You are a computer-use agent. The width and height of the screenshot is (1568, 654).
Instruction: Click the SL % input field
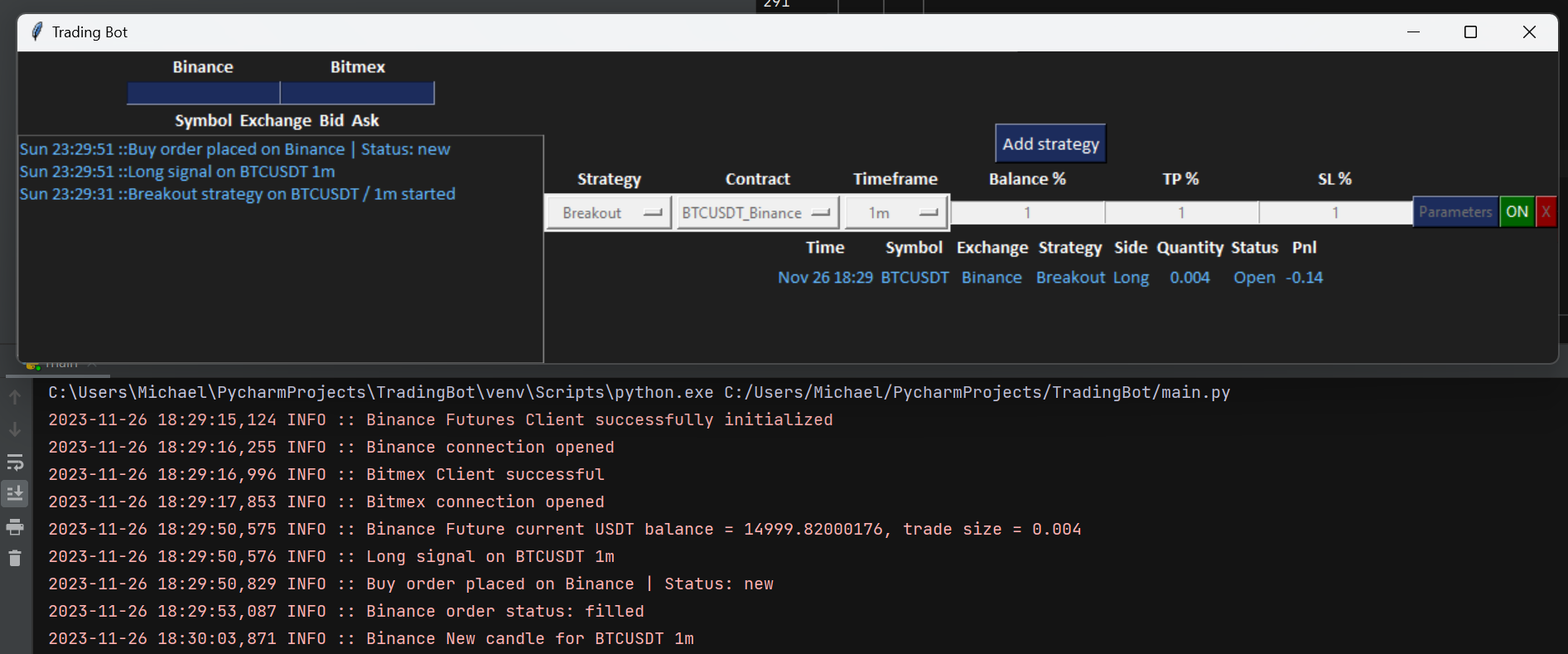[1335, 213]
